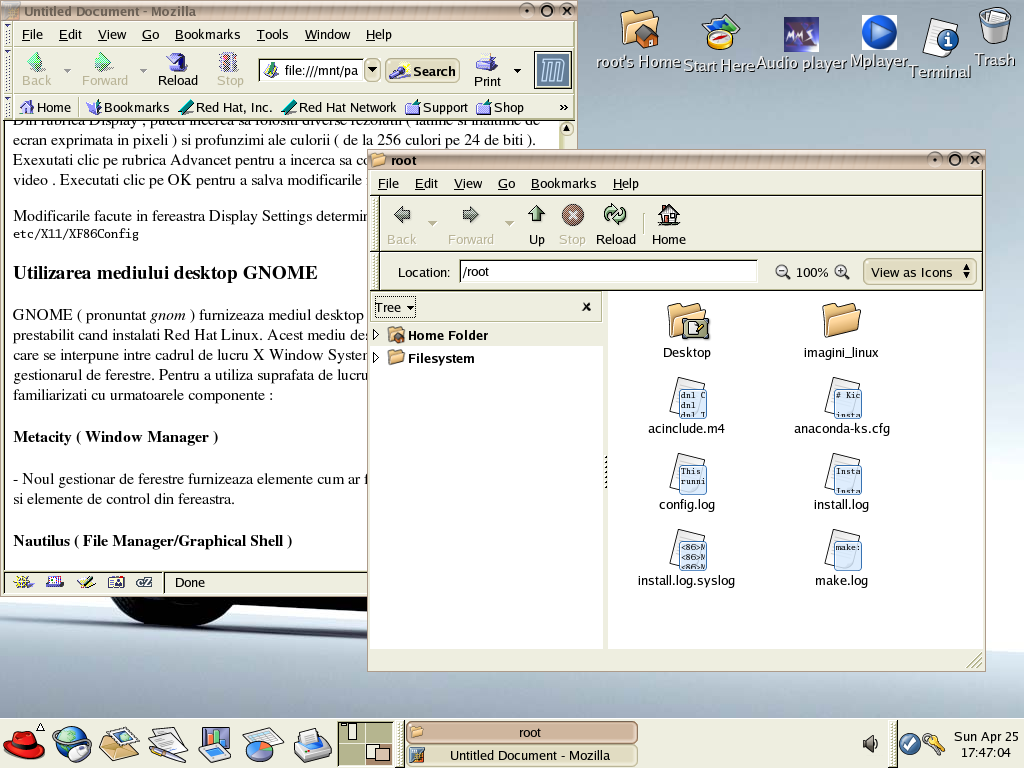Open the Home bookmark in Mozilla toolbar
The width and height of the screenshot is (1024, 768).
[45, 107]
